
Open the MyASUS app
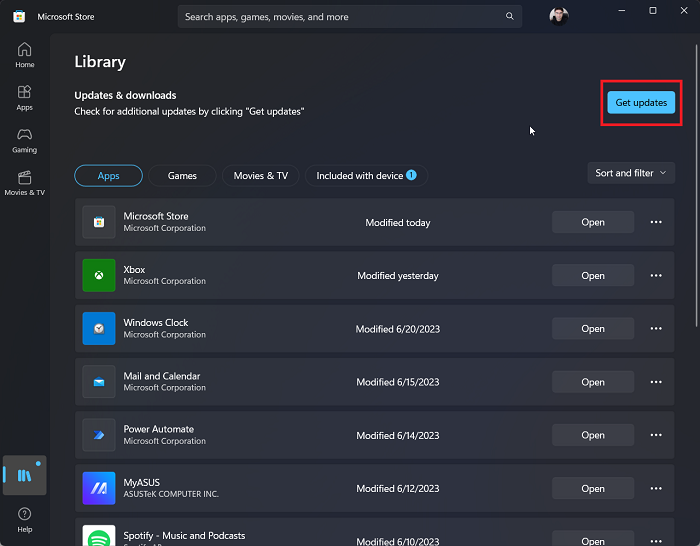click(x=593, y=488)
